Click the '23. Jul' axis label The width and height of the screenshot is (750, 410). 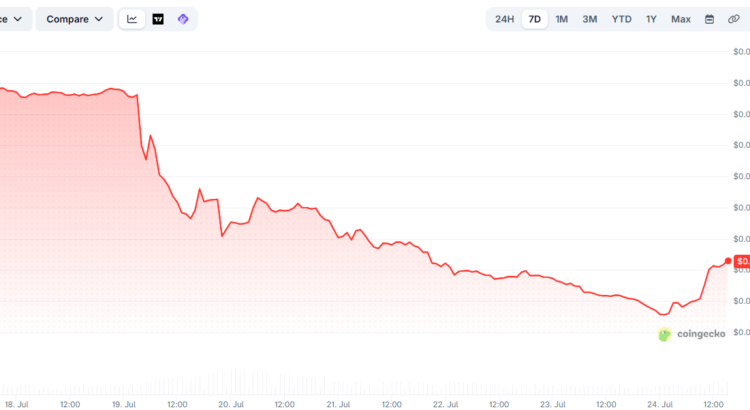click(x=553, y=404)
